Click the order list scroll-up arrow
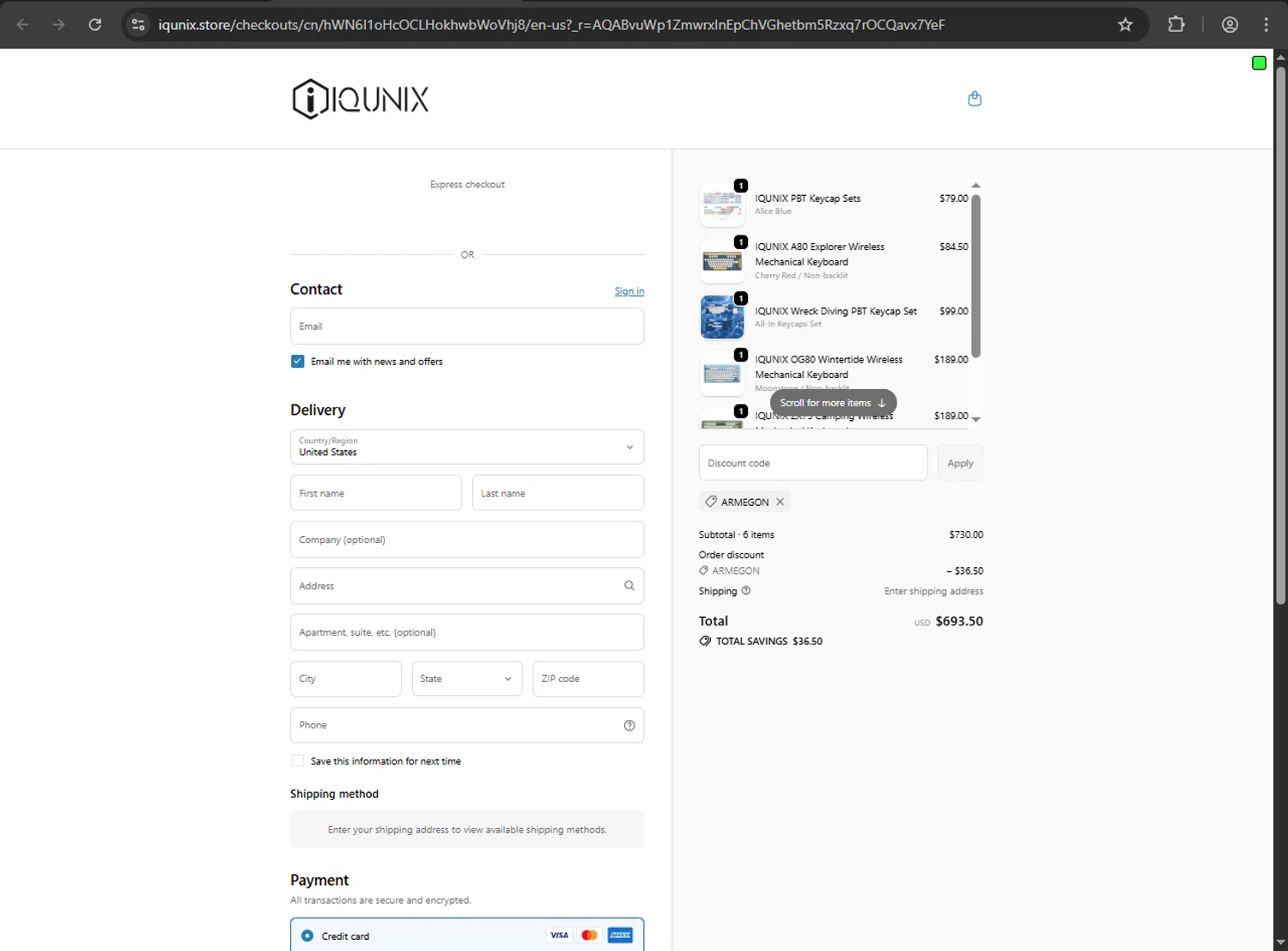Screen dimensions: 1288x951 point(975,186)
